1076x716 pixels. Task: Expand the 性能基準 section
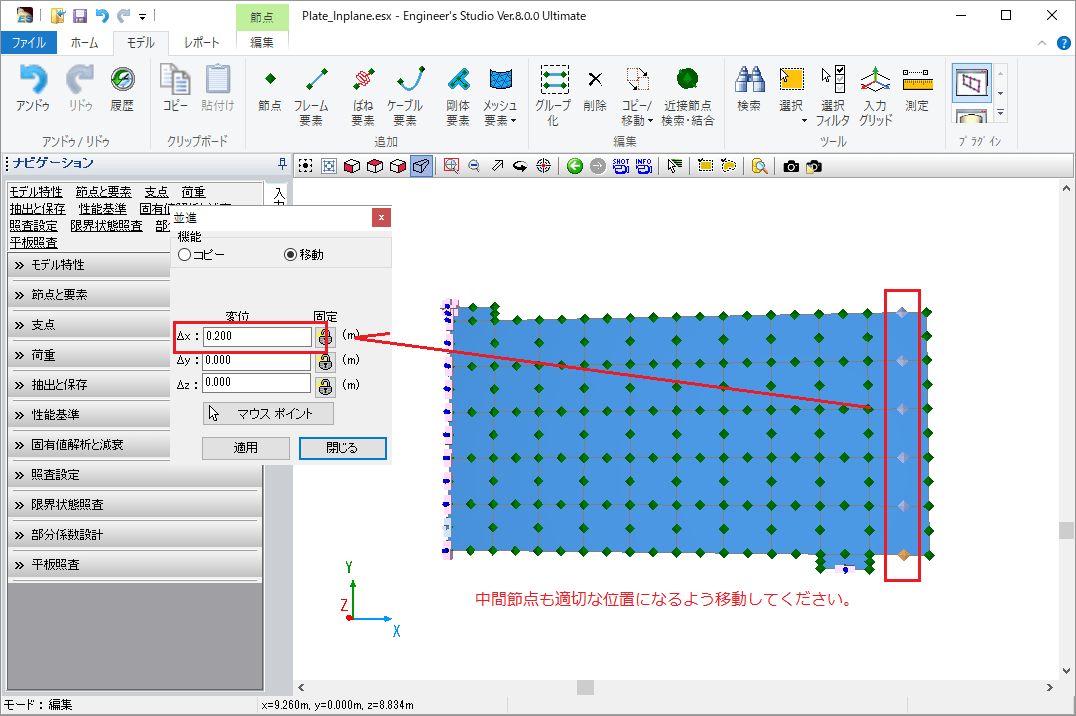(x=89, y=415)
